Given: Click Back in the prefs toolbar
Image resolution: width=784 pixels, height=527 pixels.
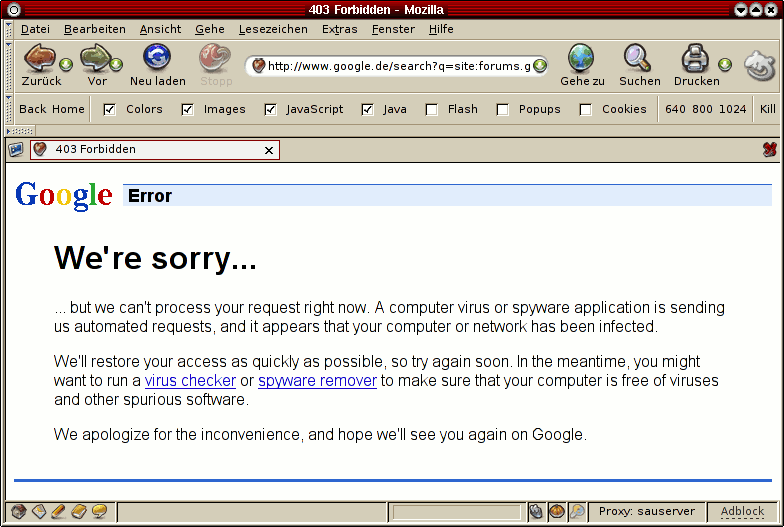Looking at the screenshot, I should 32,109.
